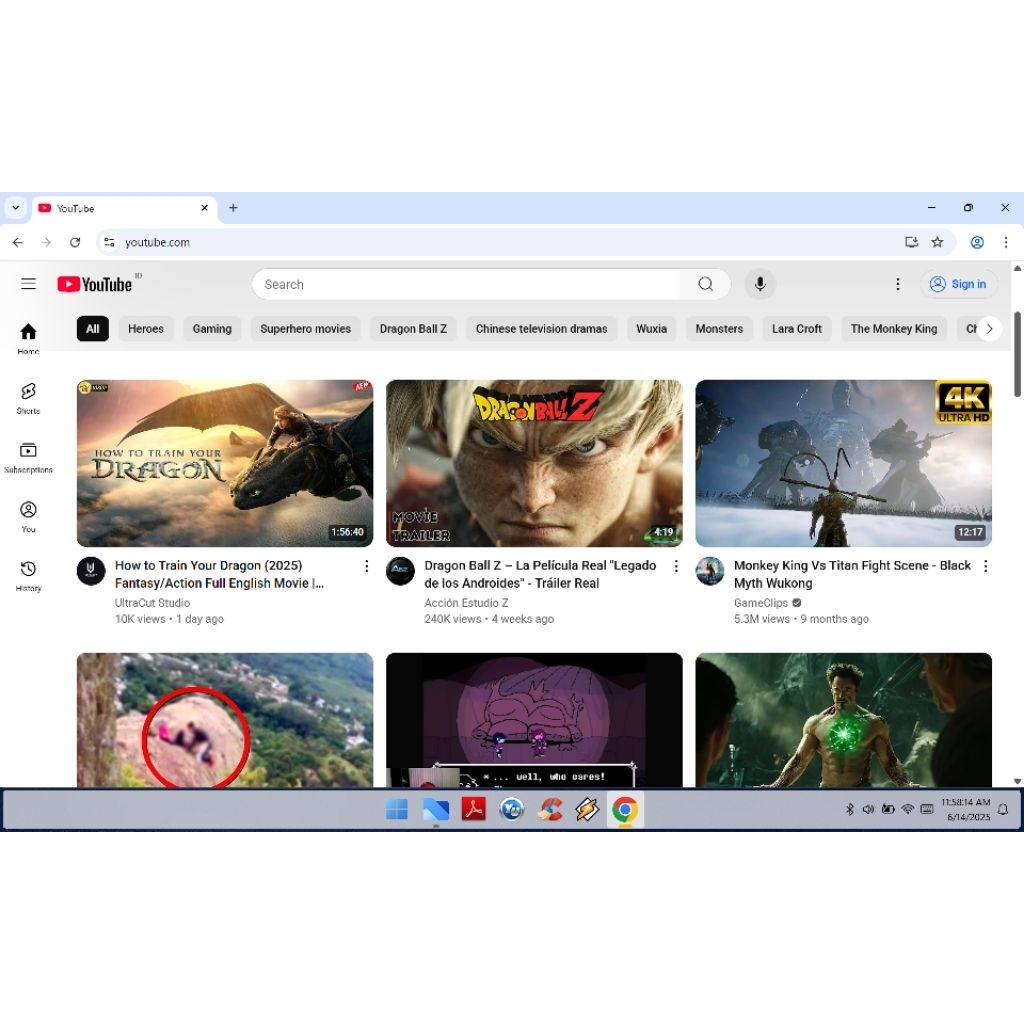Viewport: 1024px width, 1024px height.
Task: Open Shorts in sidebar
Action: [x=28, y=398]
